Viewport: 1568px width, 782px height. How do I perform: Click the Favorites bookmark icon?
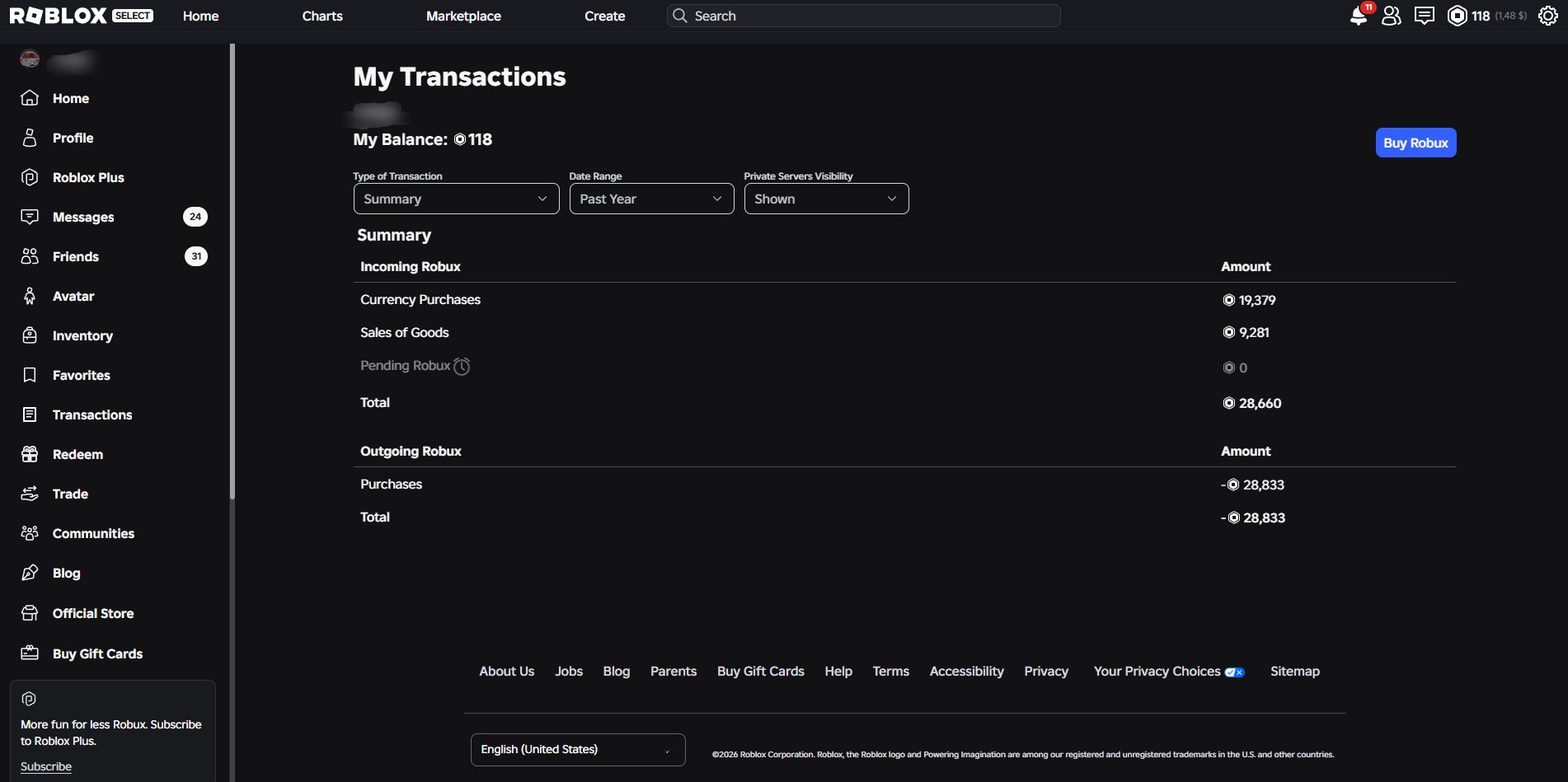[30, 375]
